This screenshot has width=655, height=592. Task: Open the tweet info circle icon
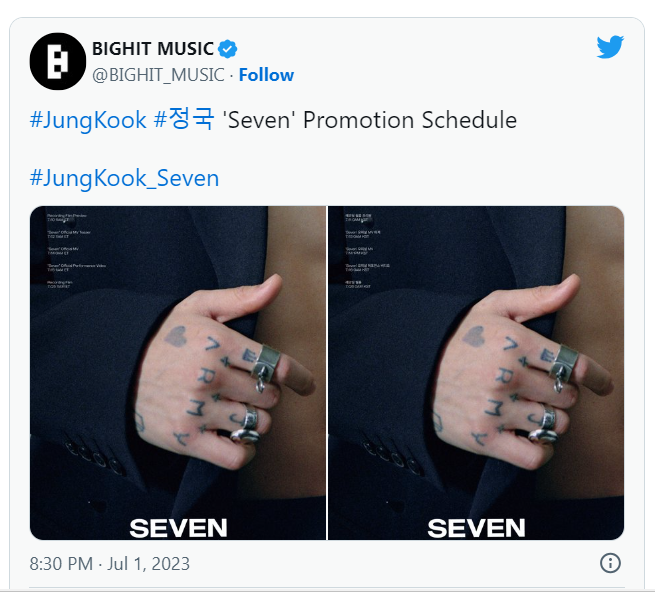[x=610, y=563]
